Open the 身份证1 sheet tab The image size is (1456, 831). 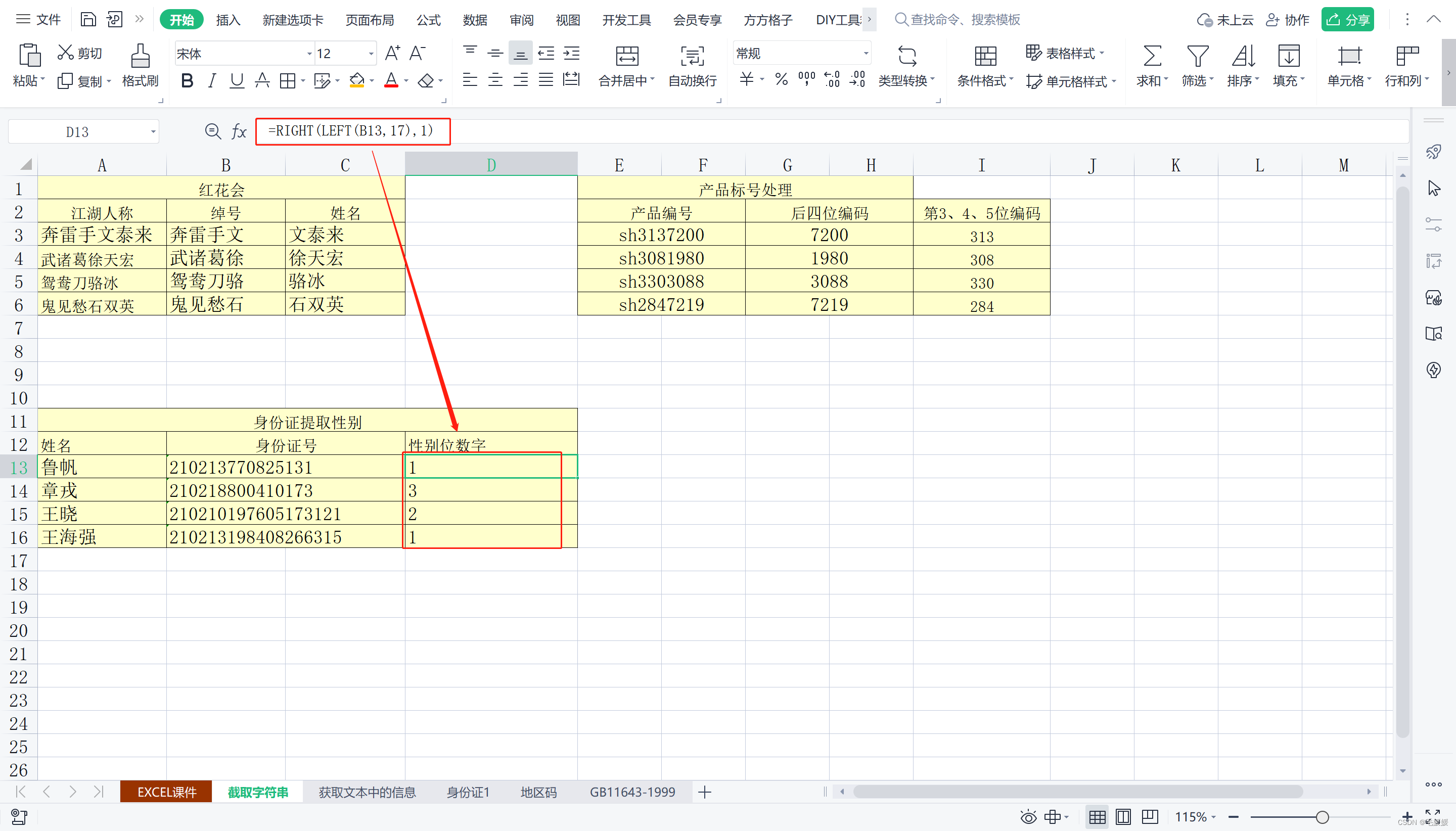pyautogui.click(x=468, y=792)
